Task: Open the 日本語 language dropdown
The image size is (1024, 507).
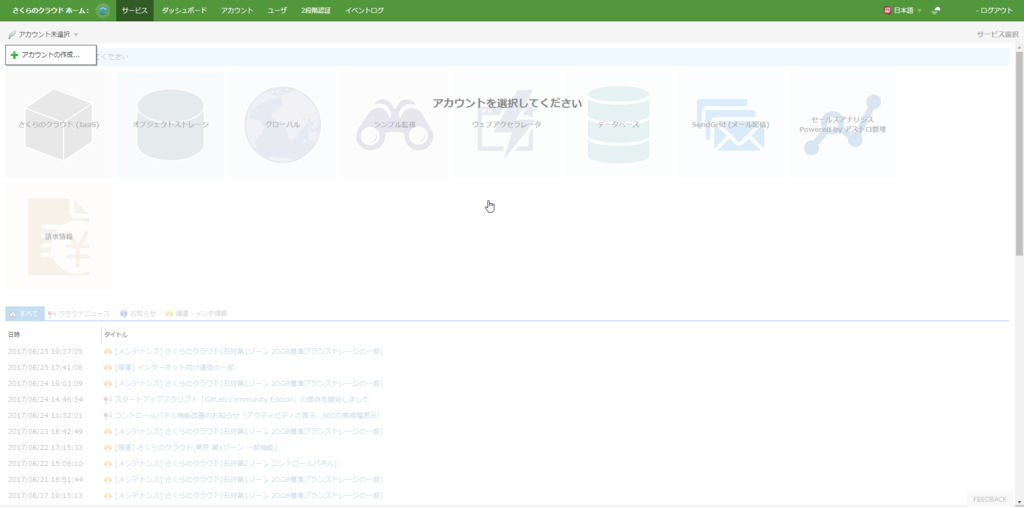Action: coord(903,10)
